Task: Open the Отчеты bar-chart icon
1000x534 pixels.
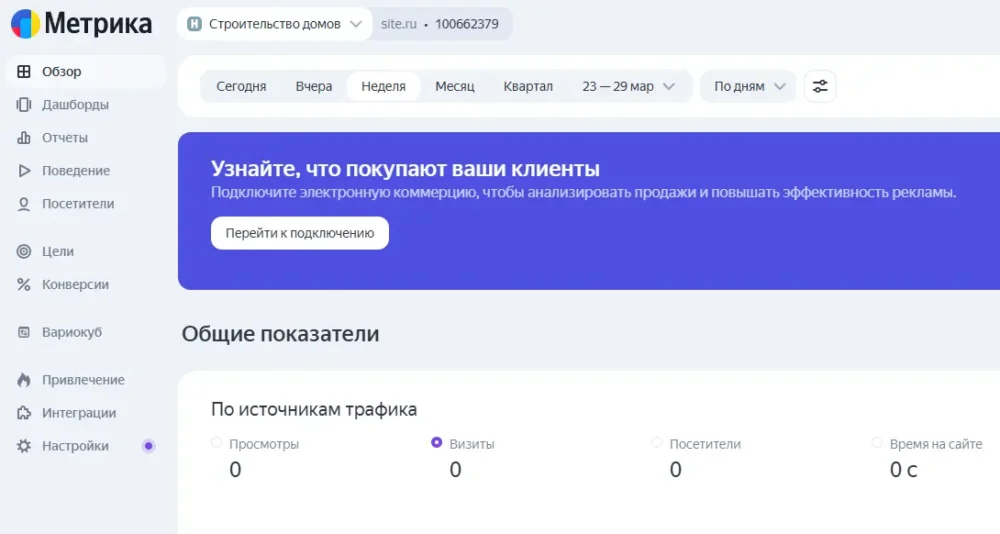Action: pos(24,138)
